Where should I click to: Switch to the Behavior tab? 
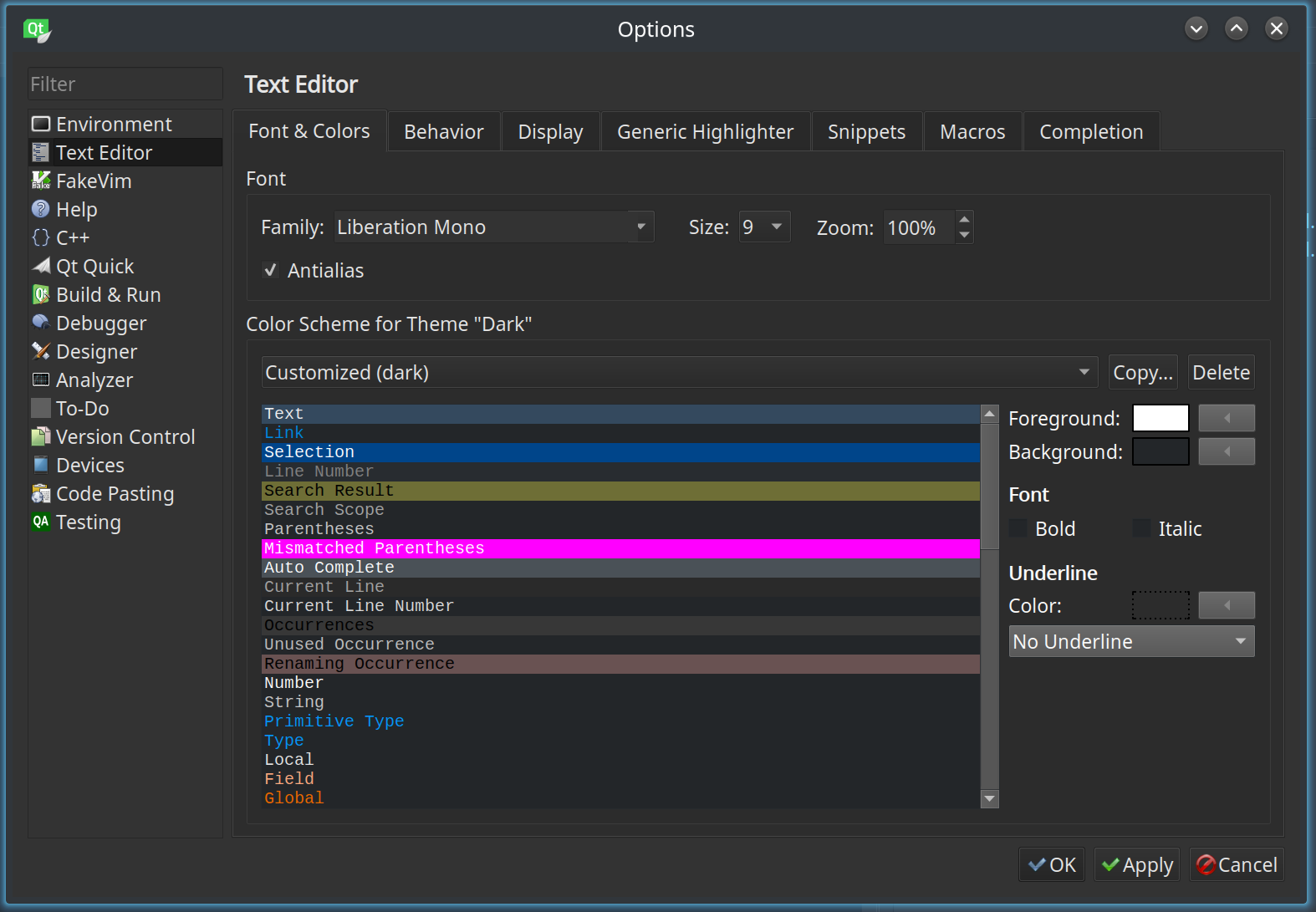point(443,132)
